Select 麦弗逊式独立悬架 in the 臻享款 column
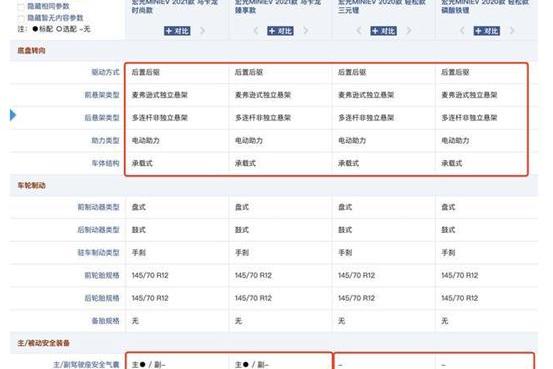The image size is (553, 369). 263,95
